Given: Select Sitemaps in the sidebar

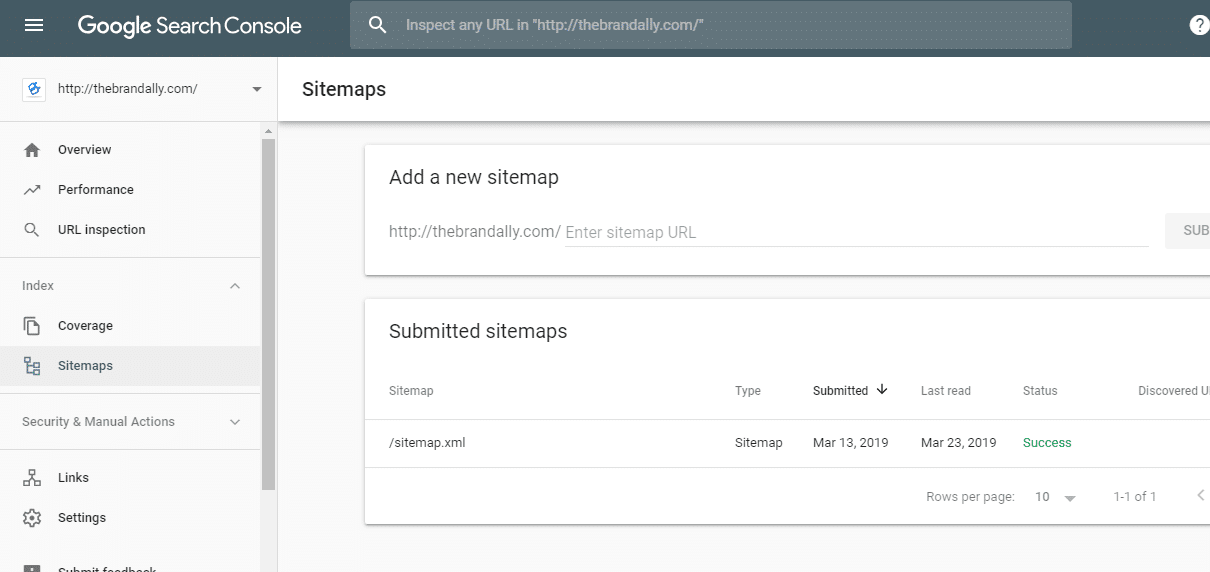Looking at the screenshot, I should click(x=85, y=366).
